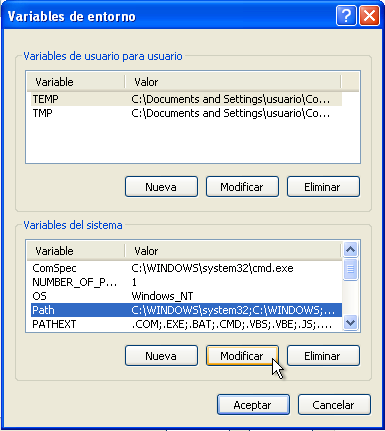The width and height of the screenshot is (385, 431).
Task: Select the TEMP user variable row
Action: pos(186,99)
